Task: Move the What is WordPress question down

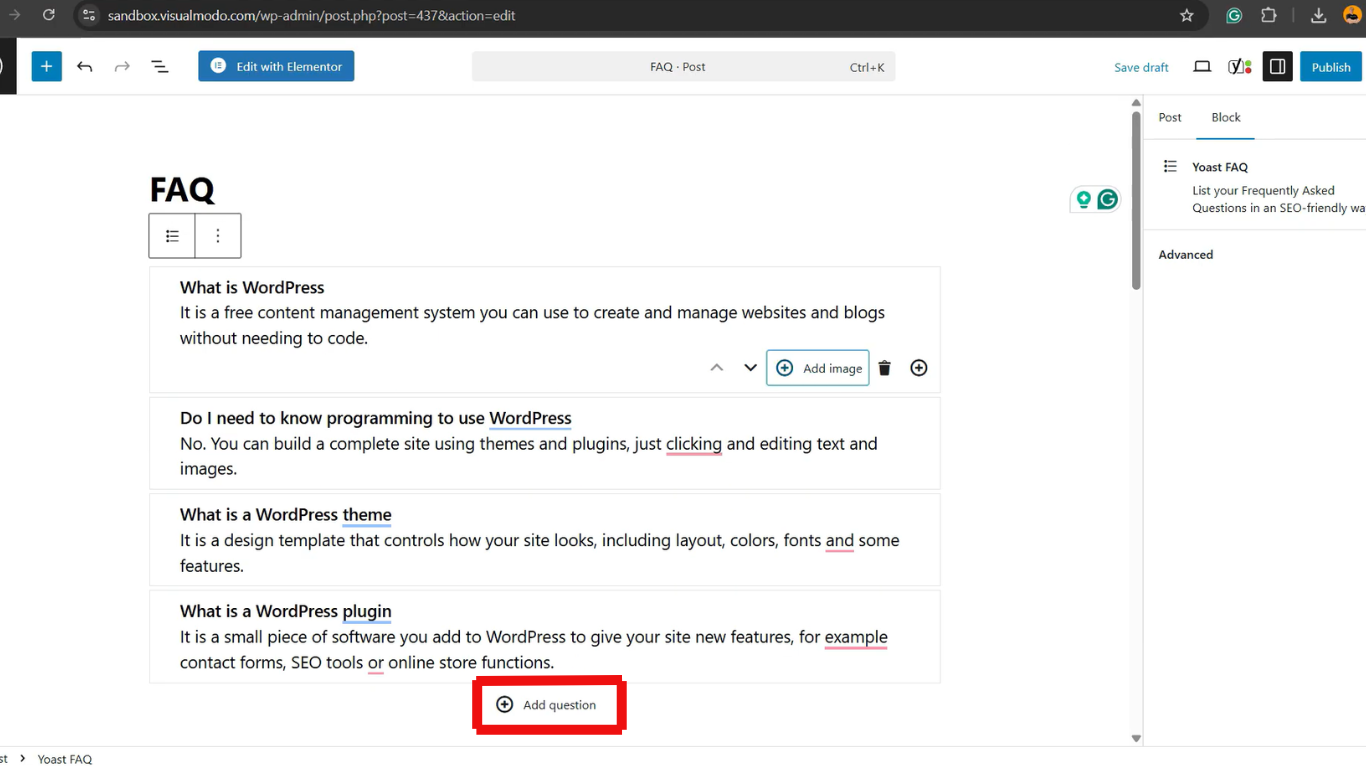Action: click(750, 368)
